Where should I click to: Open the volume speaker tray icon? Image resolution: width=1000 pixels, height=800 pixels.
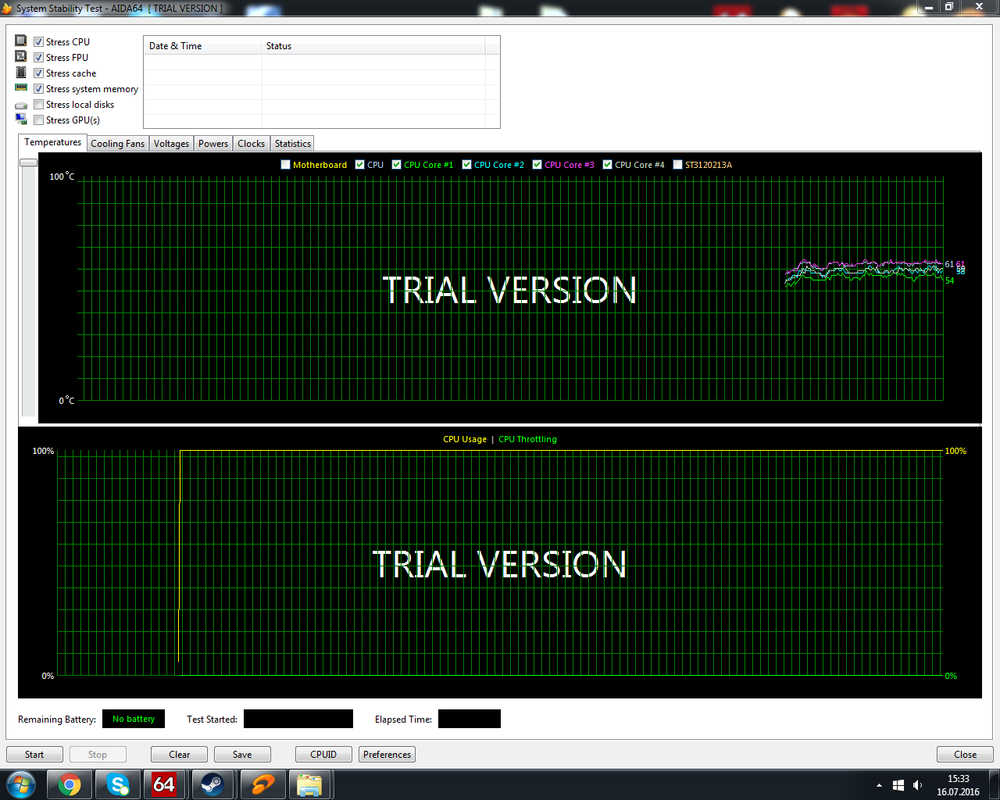[918, 785]
